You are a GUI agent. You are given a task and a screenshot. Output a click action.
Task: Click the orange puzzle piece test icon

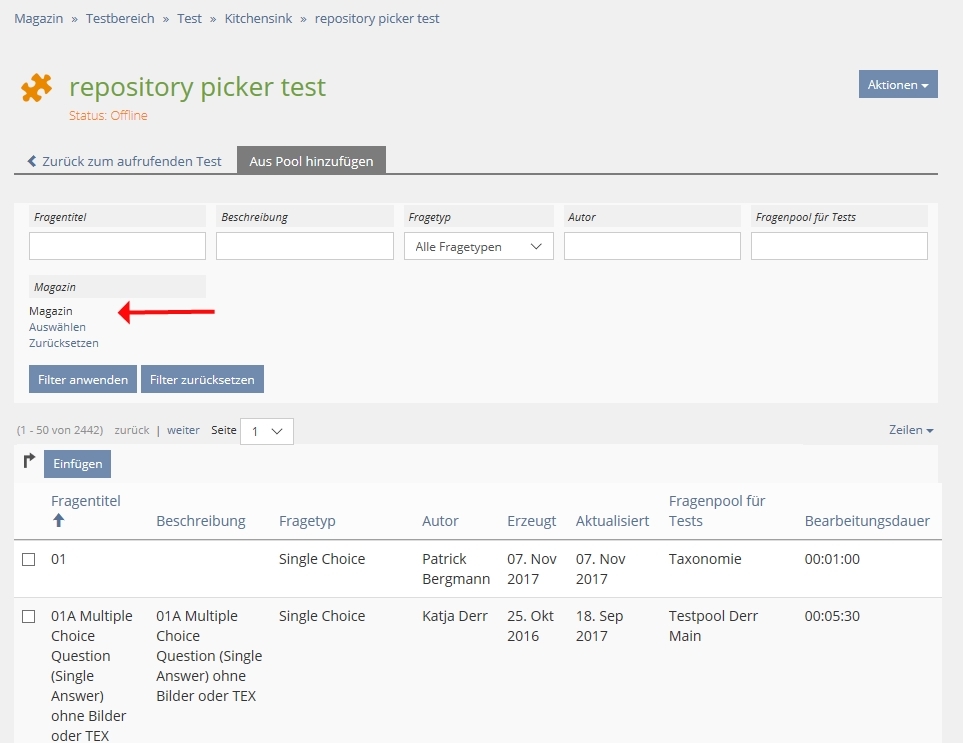[x=37, y=88]
